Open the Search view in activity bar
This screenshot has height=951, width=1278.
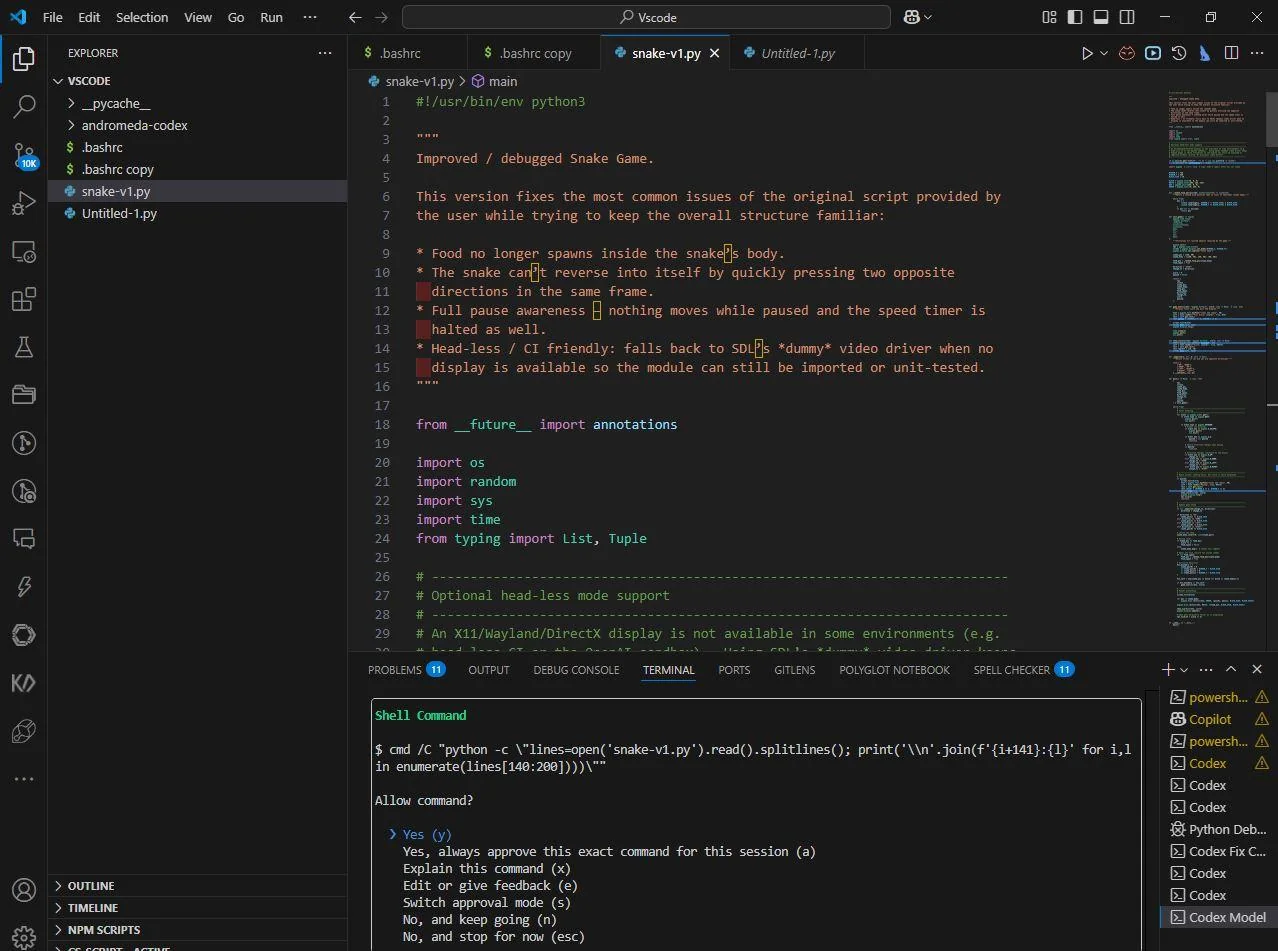[24, 106]
